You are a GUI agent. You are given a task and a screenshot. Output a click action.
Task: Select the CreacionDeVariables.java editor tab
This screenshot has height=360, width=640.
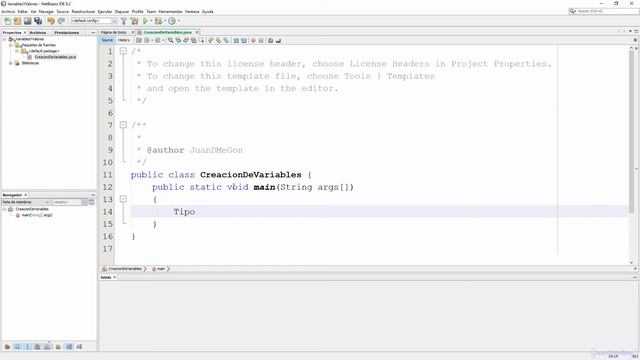pos(167,32)
